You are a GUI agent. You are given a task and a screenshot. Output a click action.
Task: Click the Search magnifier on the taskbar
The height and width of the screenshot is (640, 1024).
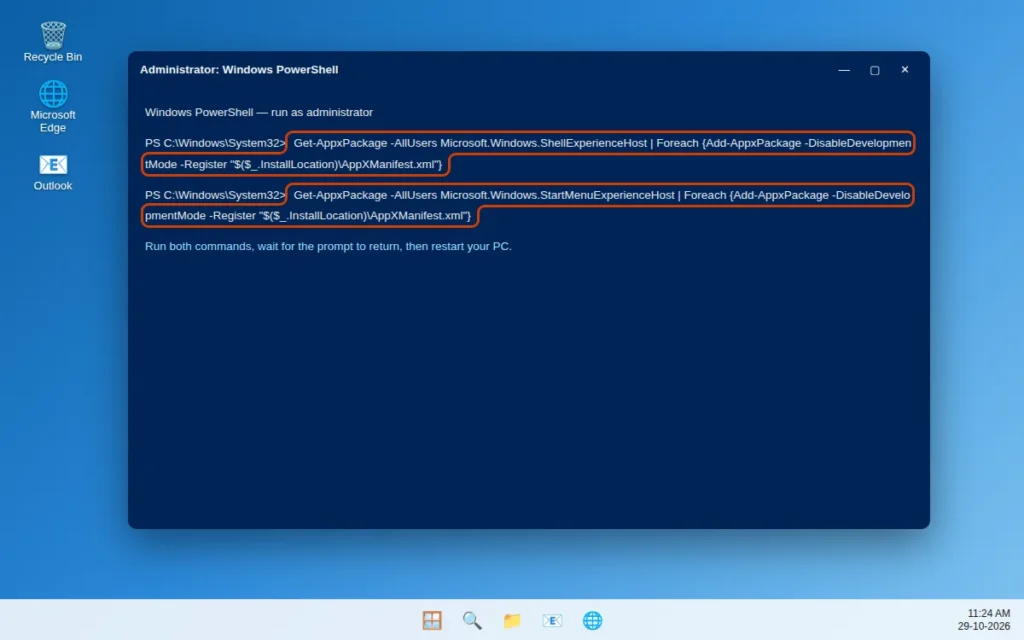point(472,620)
